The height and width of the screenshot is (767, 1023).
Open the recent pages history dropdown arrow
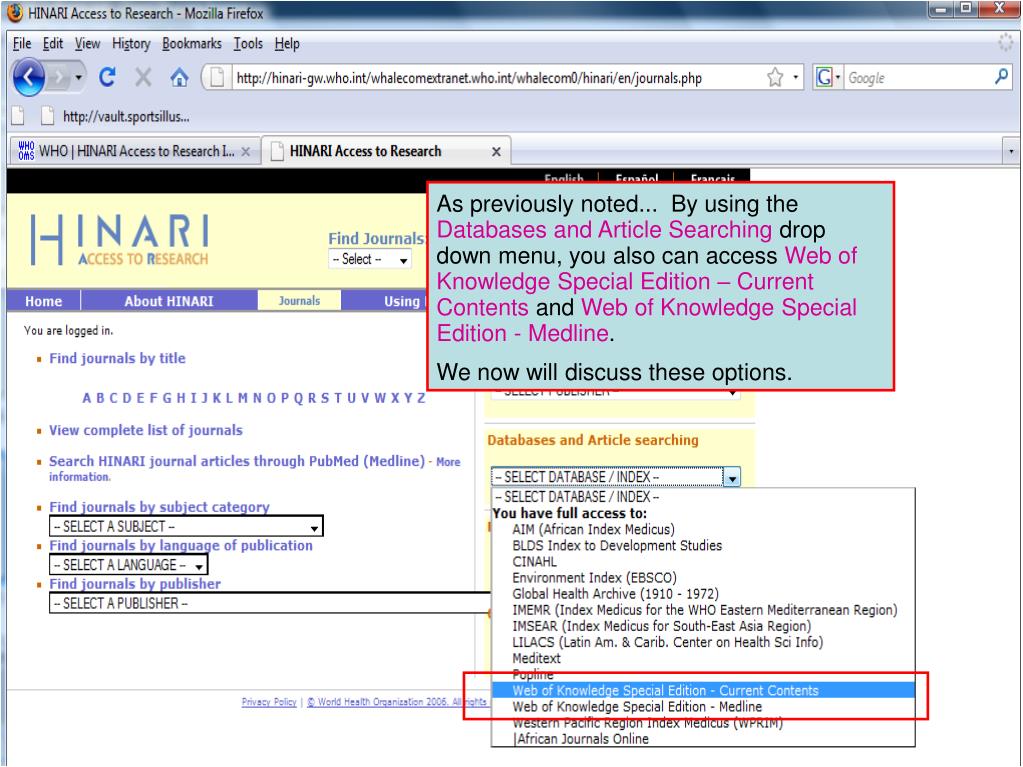78,78
